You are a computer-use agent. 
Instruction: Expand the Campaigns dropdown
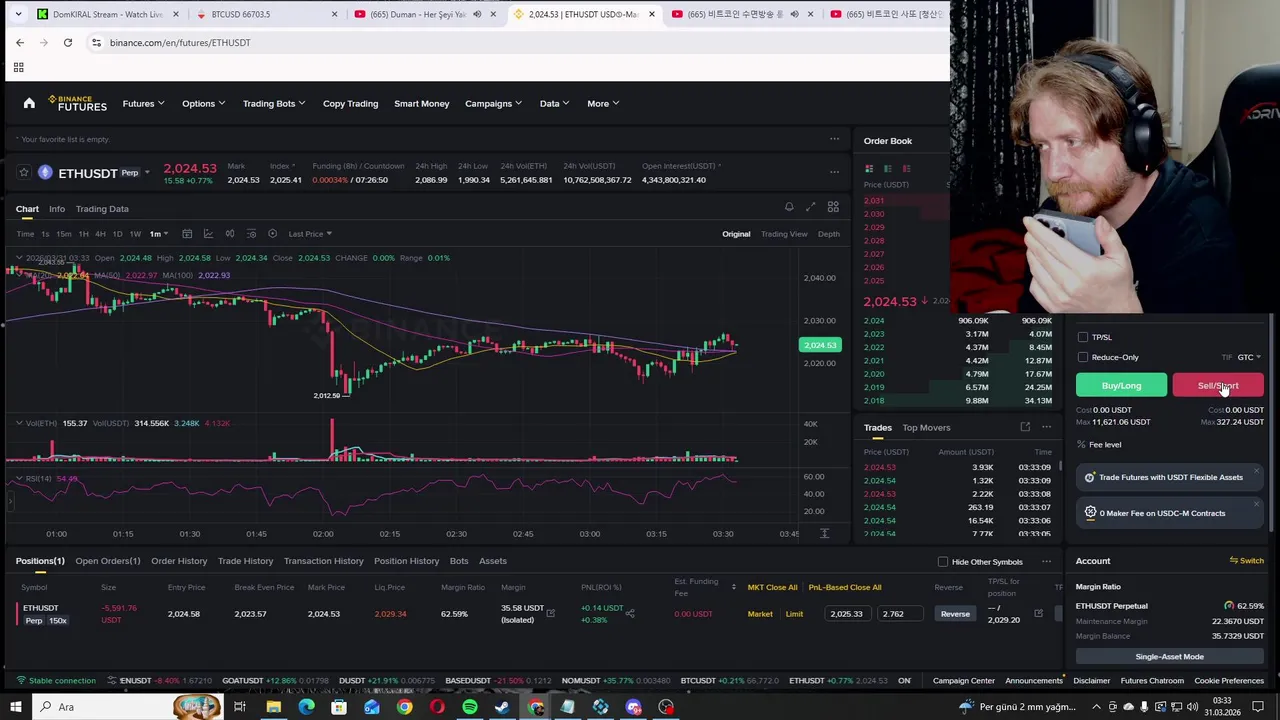493,103
